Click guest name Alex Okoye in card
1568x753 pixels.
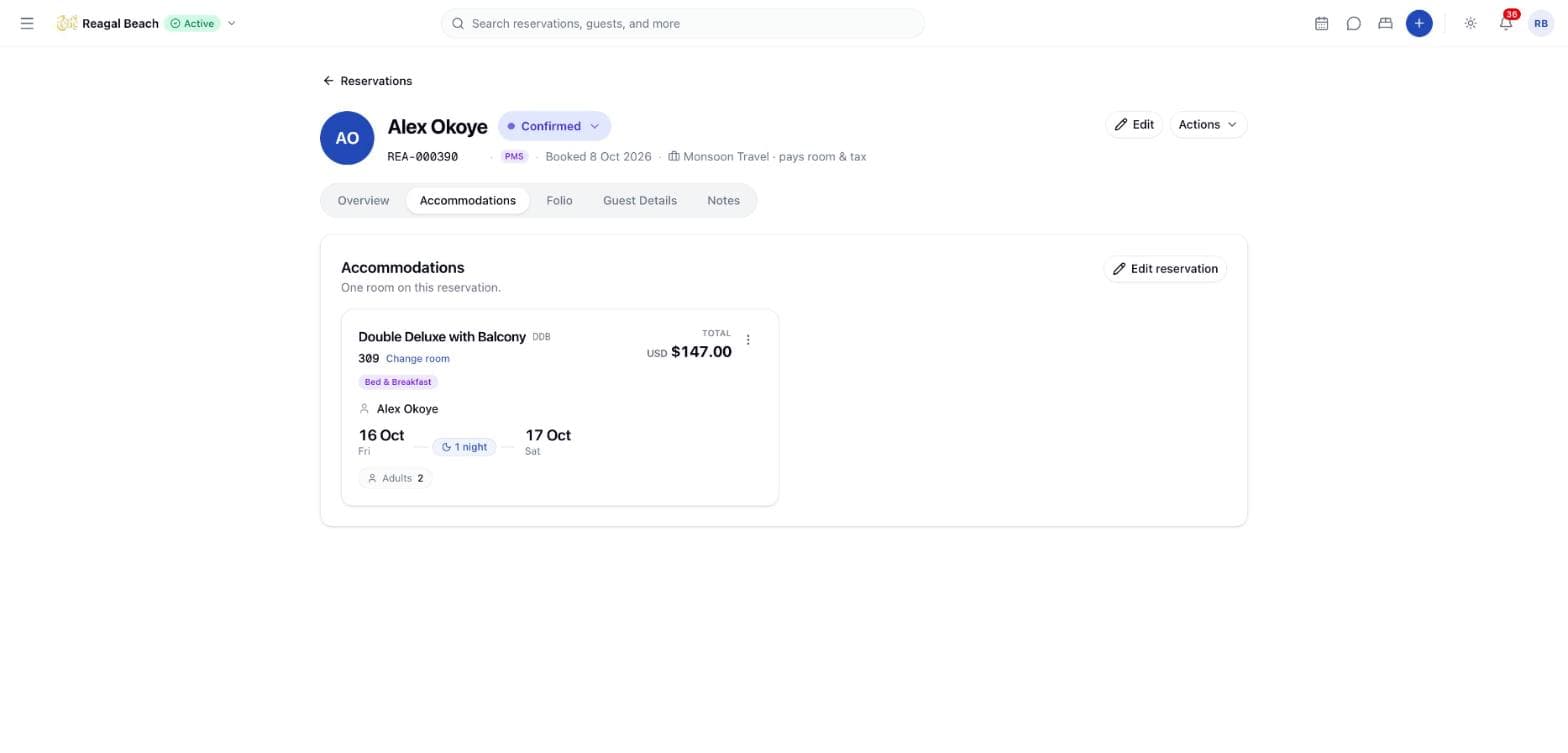point(407,409)
